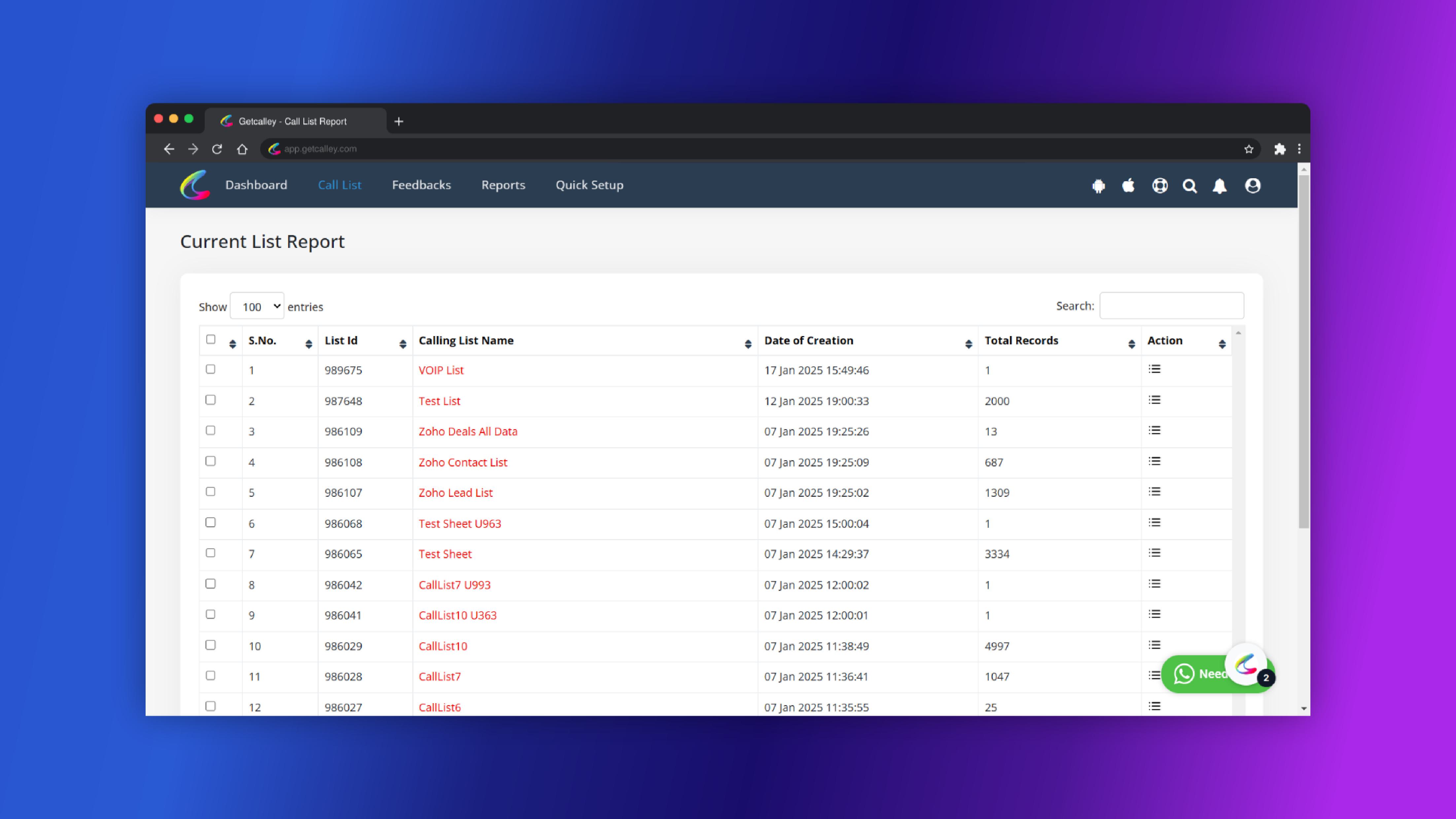Screen dimensions: 1456x819
Task: Open the user profile icon
Action: [1253, 186]
